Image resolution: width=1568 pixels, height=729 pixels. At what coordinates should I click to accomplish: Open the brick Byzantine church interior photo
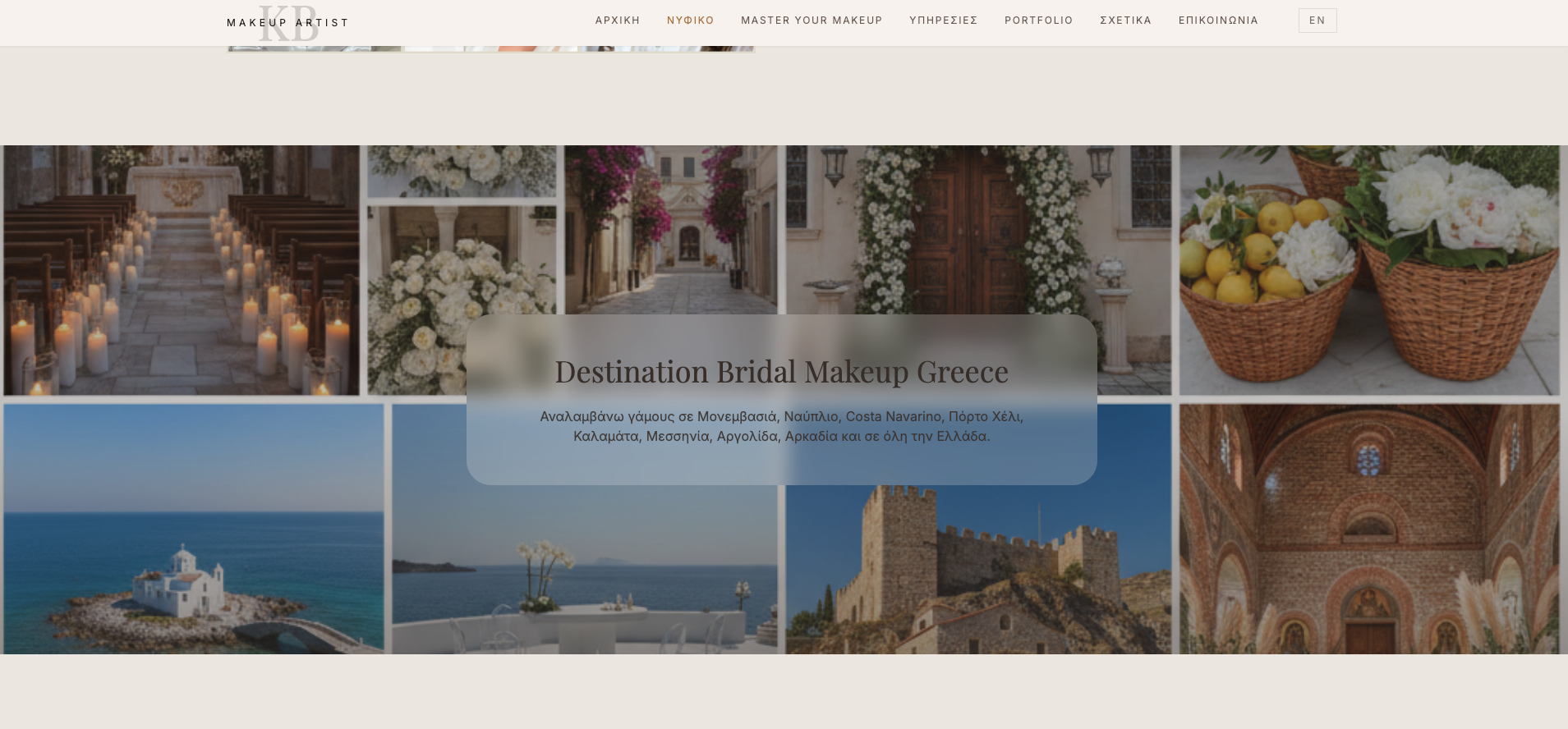coord(1369,529)
